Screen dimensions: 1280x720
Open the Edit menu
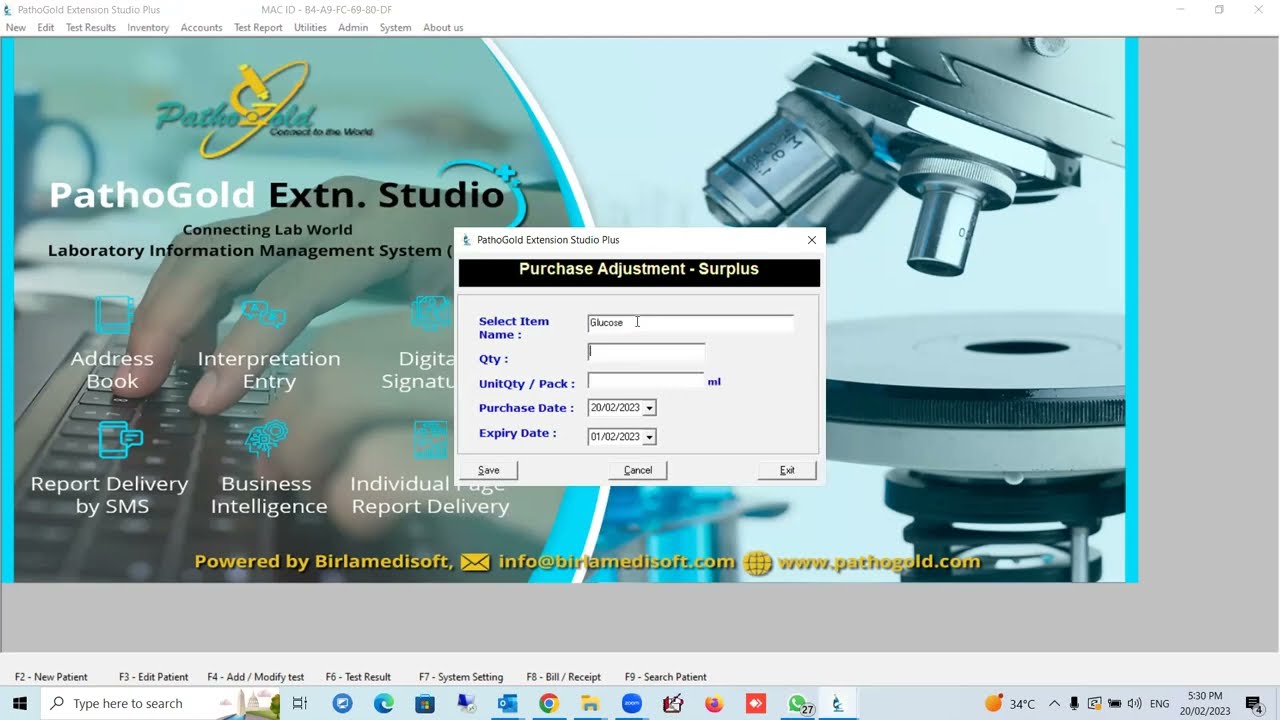[46, 28]
